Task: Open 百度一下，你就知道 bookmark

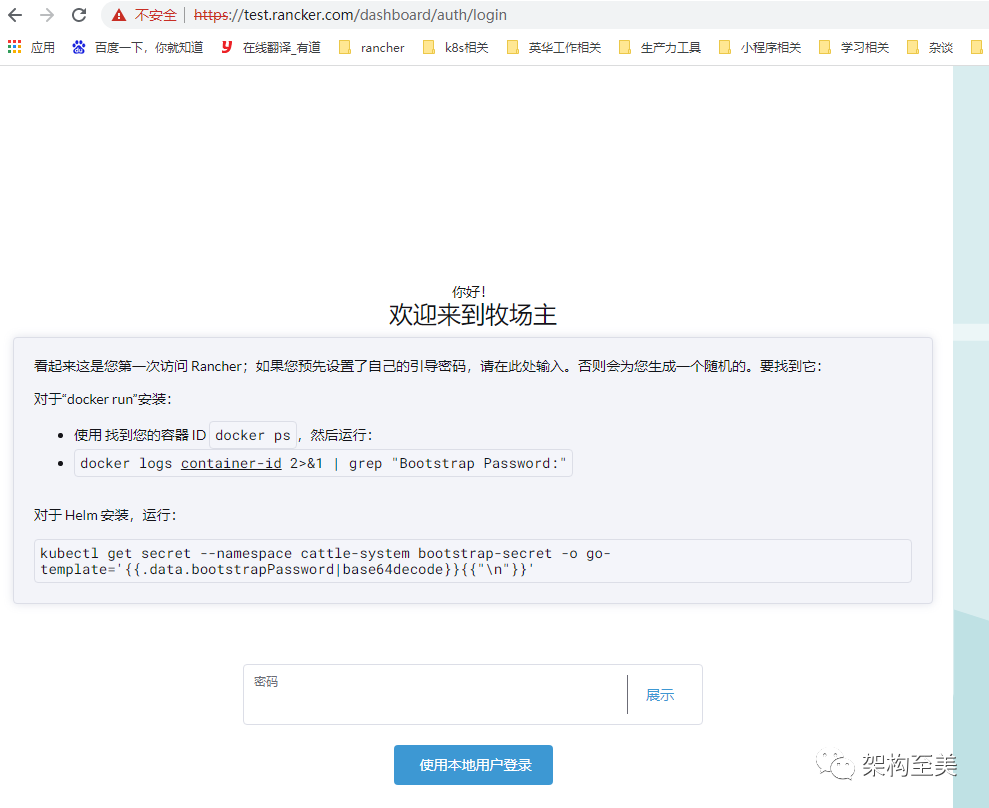Action: coord(149,47)
